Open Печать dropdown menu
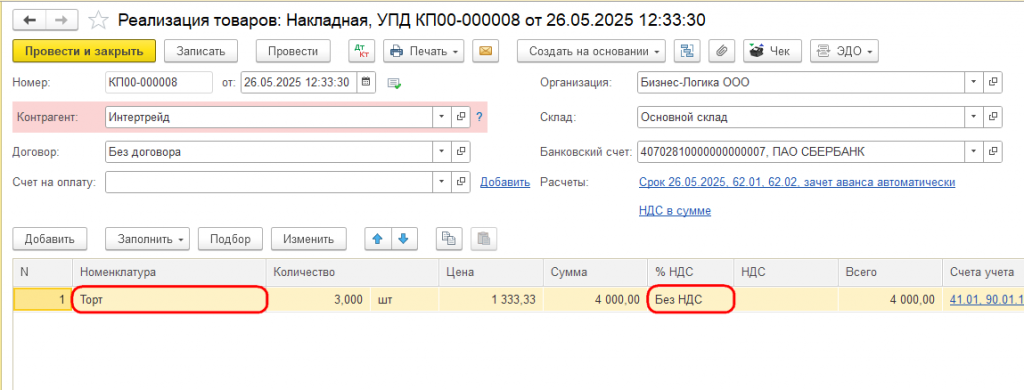This screenshot has width=1024, height=390. click(423, 50)
